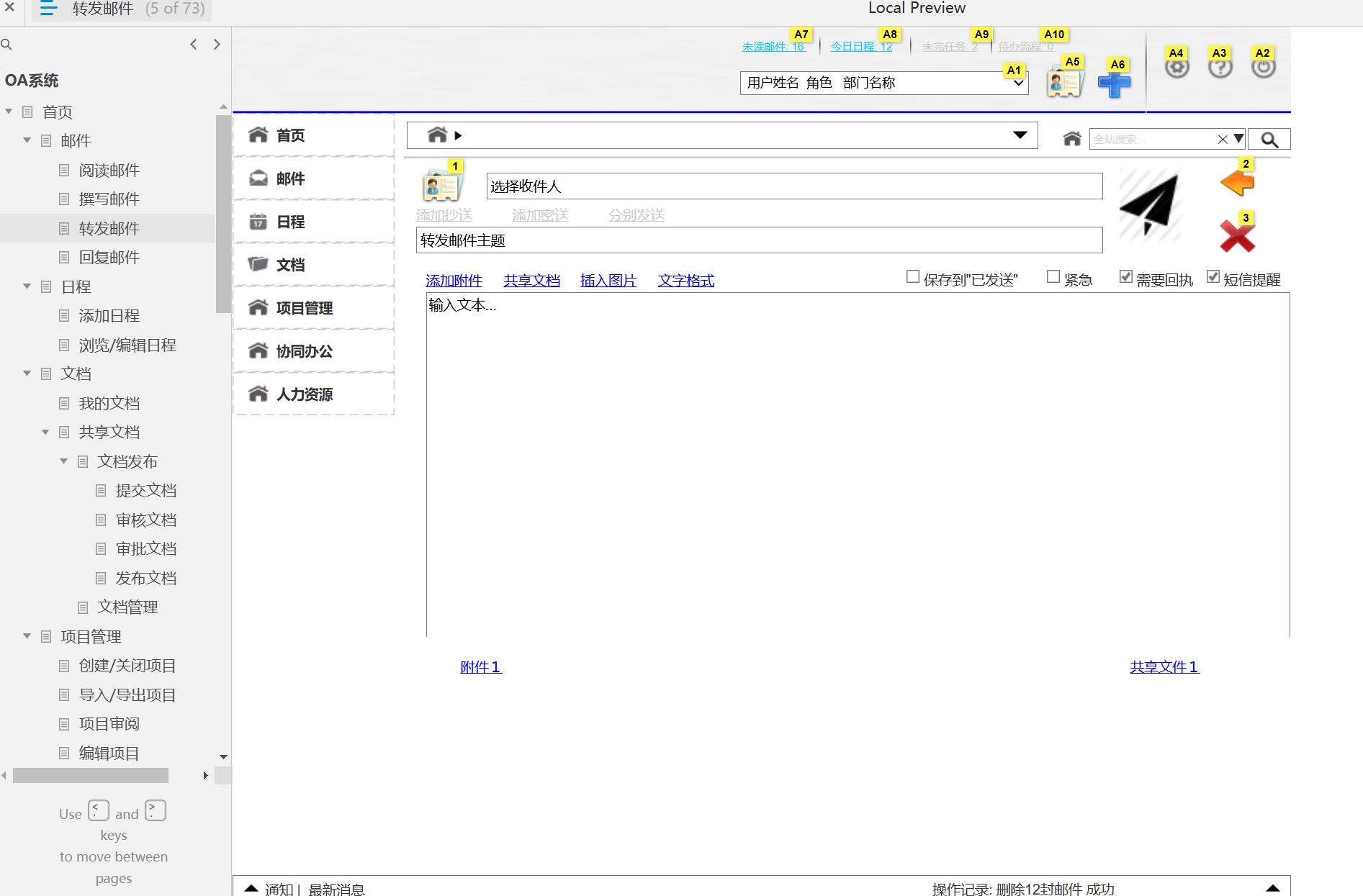Clear the site search with X icon
The height and width of the screenshot is (896, 1363).
click(x=1223, y=140)
